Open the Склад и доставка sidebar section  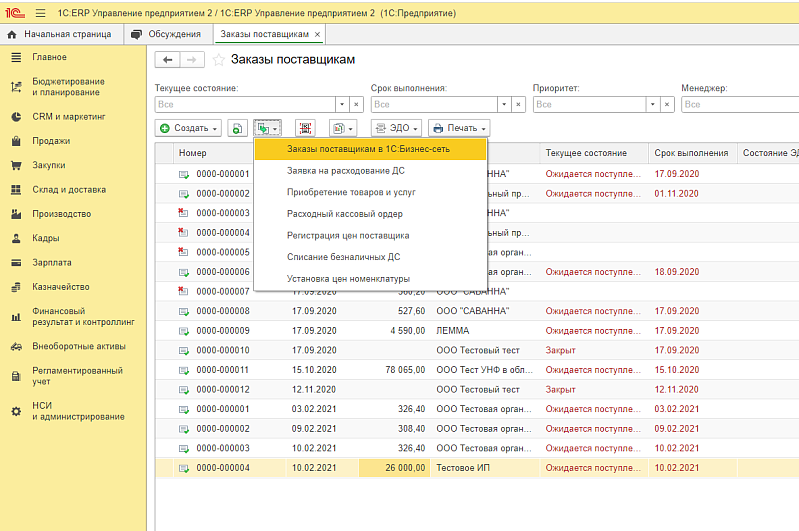pos(68,190)
